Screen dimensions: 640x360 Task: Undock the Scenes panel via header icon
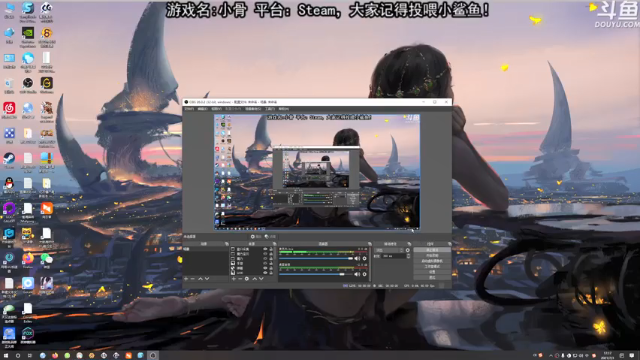227,244
